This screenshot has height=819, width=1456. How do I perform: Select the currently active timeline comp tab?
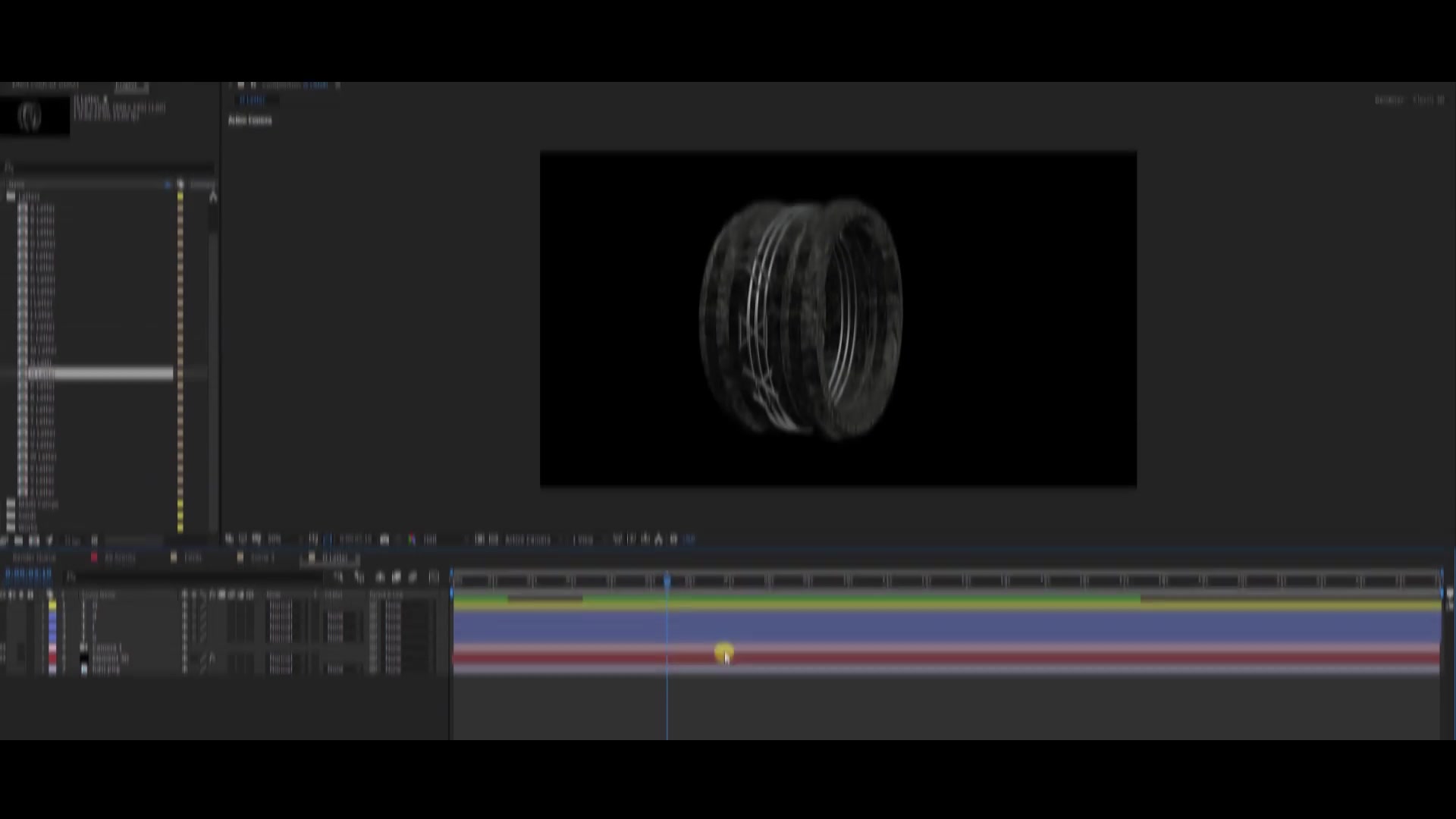[x=331, y=558]
